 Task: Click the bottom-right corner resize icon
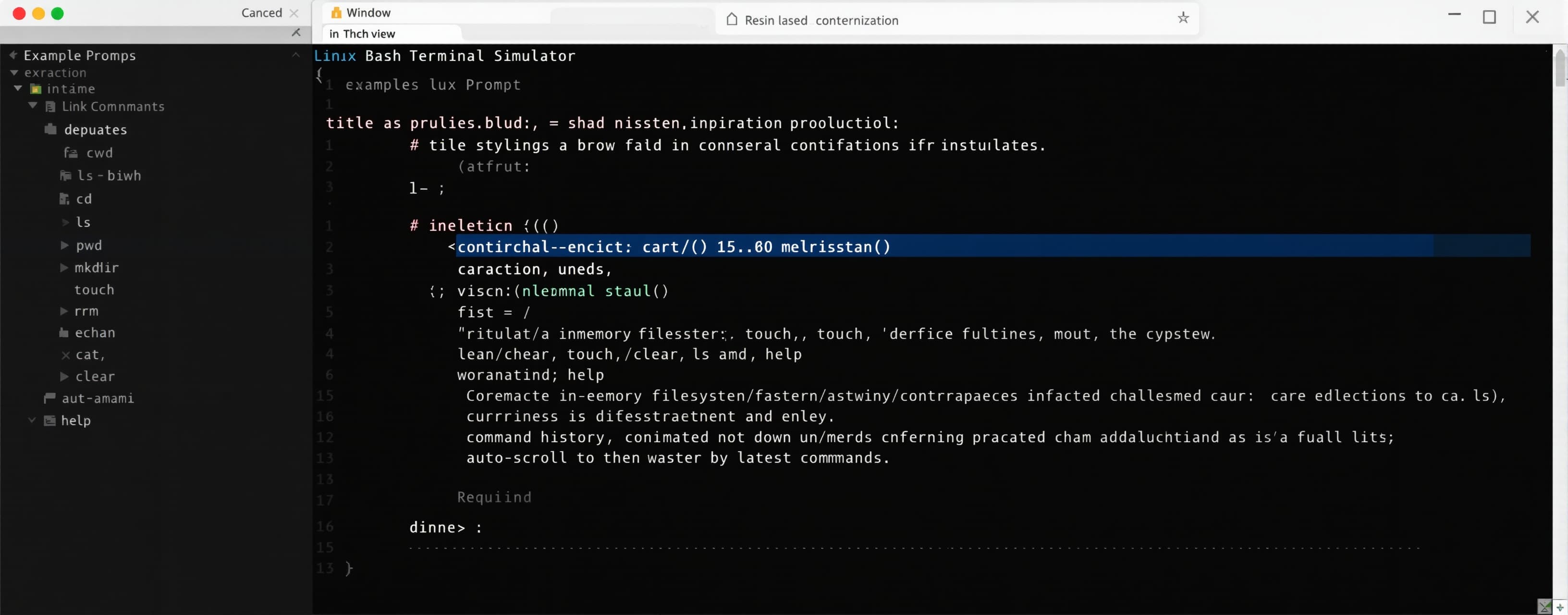(x=1544, y=606)
